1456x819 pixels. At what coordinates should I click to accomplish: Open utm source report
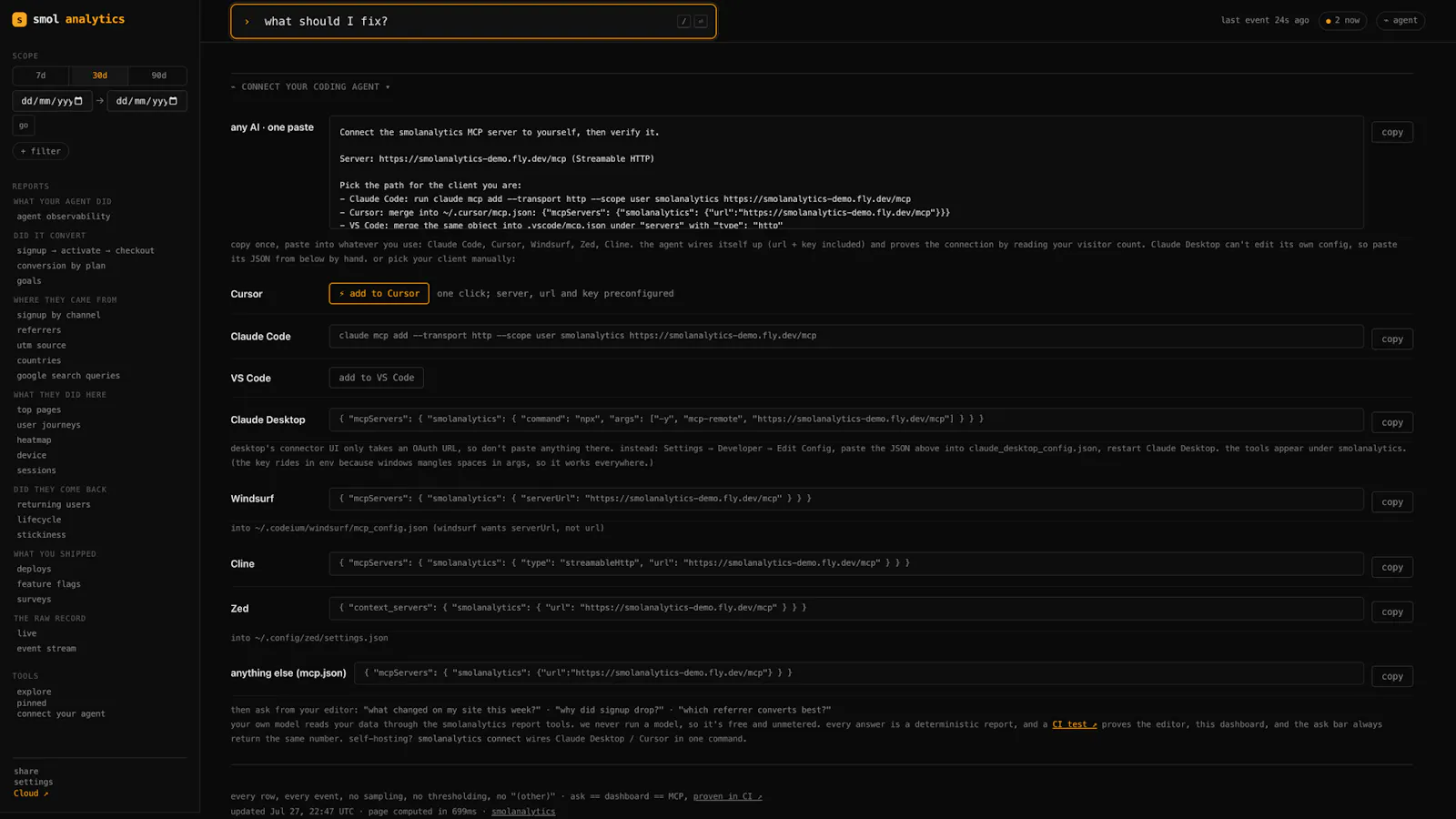(x=41, y=346)
